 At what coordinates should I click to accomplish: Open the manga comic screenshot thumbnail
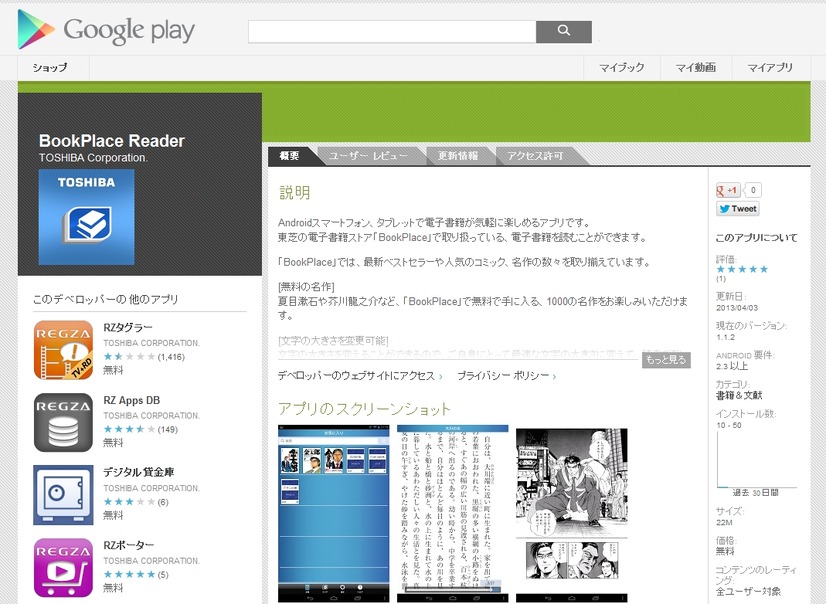click(x=572, y=515)
